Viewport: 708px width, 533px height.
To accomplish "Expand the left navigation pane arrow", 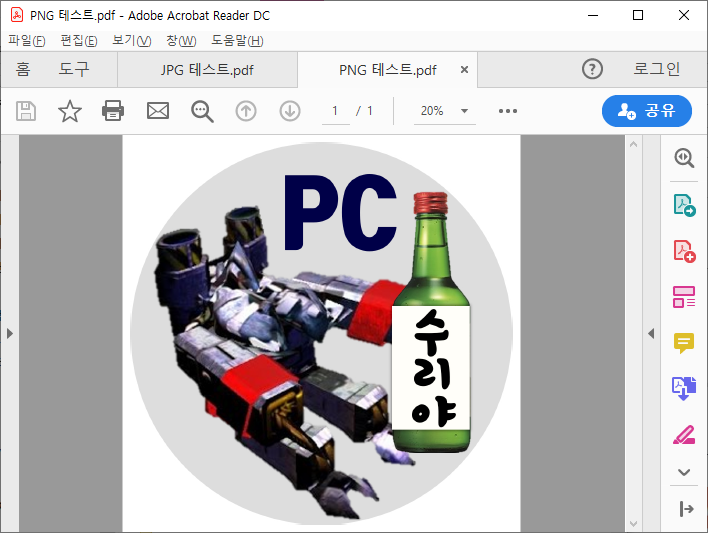I will [10, 333].
